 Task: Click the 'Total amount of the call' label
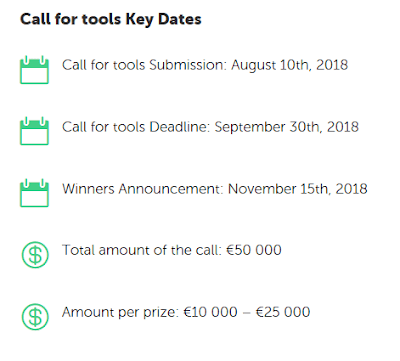(x=142, y=250)
